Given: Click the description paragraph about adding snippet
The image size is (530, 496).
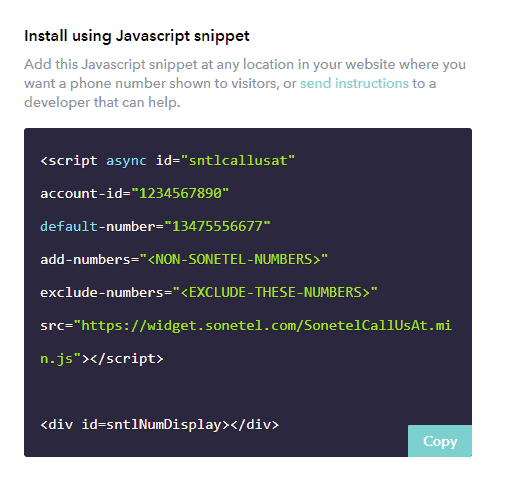Looking at the screenshot, I should coord(245,83).
